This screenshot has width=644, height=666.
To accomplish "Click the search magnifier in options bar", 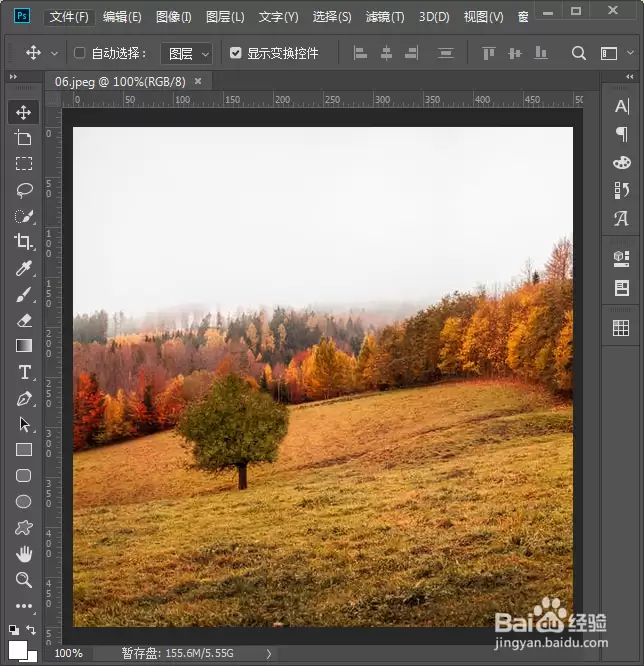I will [579, 54].
